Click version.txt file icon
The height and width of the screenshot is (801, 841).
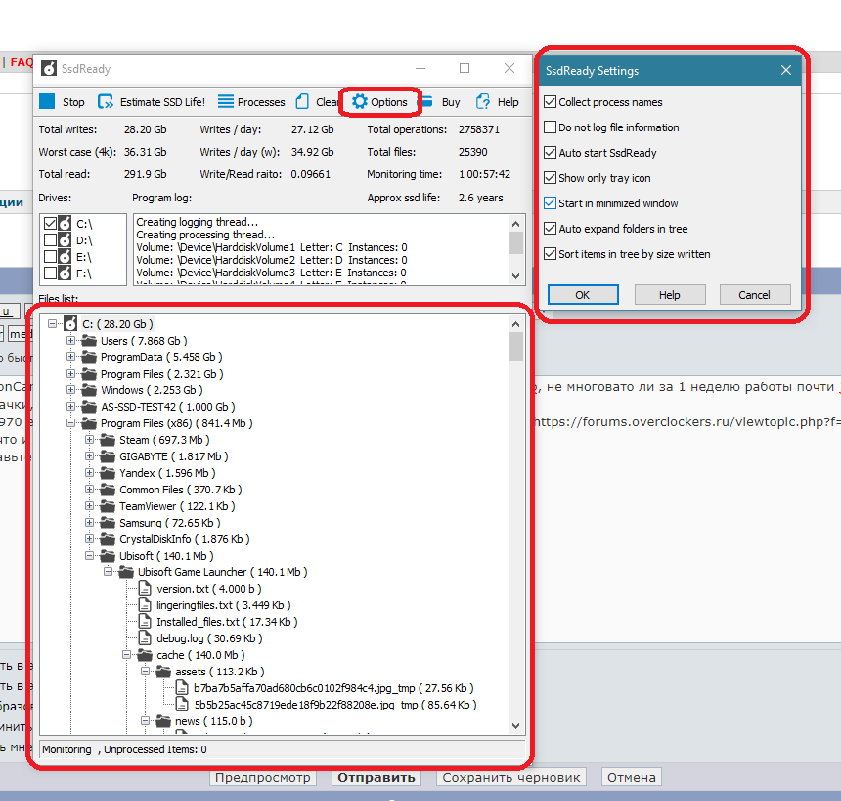point(145,589)
